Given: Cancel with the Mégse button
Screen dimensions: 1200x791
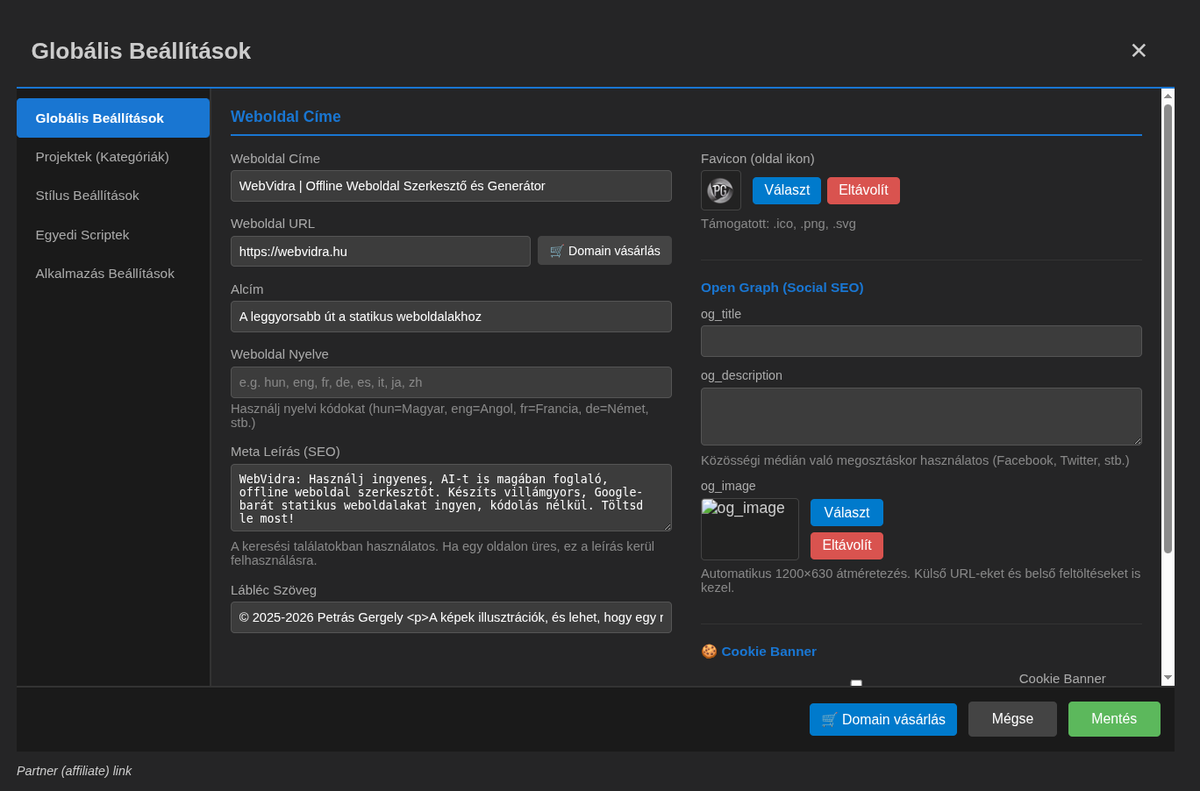Looking at the screenshot, I should pos(1012,719).
